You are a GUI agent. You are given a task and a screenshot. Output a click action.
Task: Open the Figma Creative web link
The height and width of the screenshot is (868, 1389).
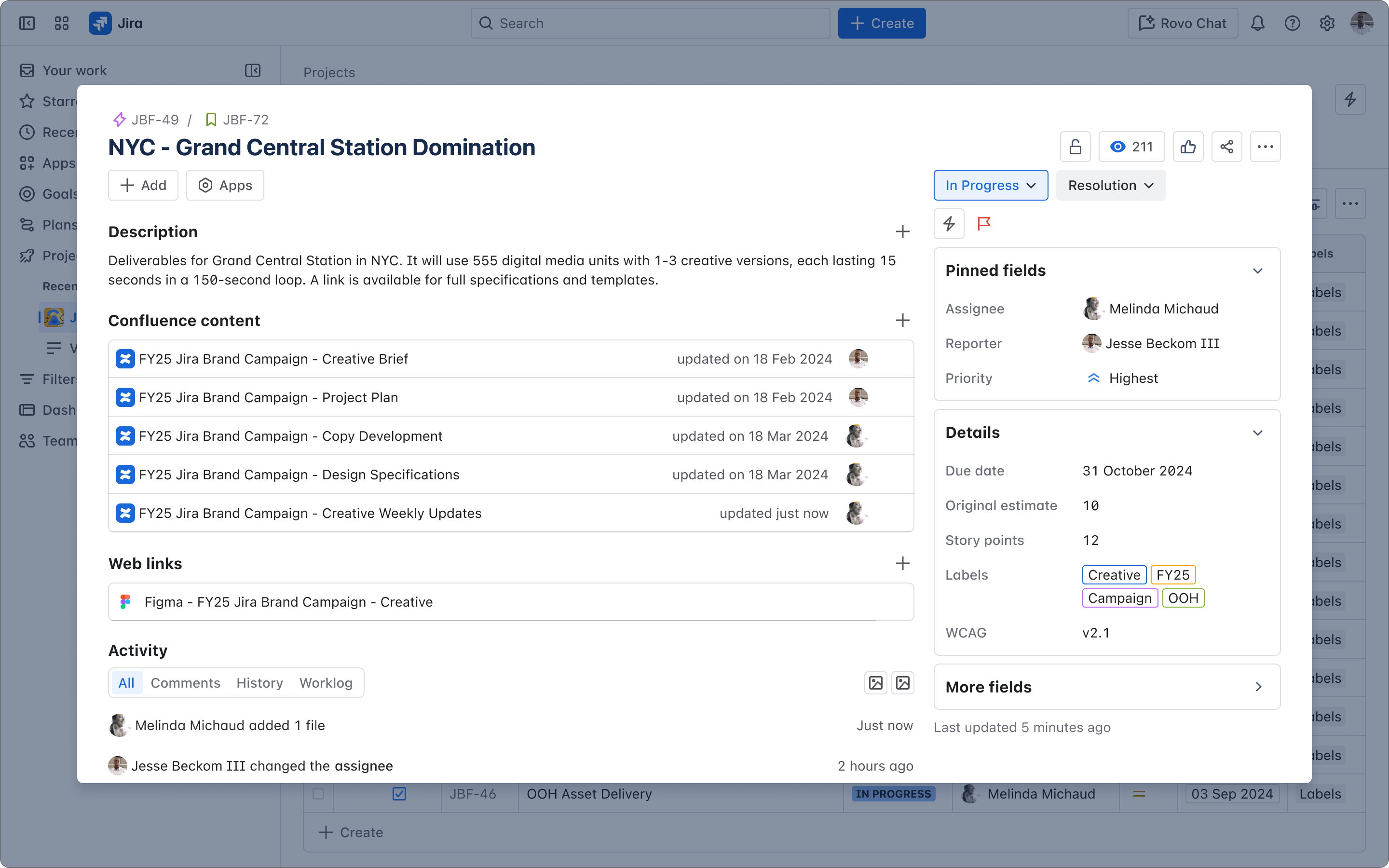tap(288, 602)
